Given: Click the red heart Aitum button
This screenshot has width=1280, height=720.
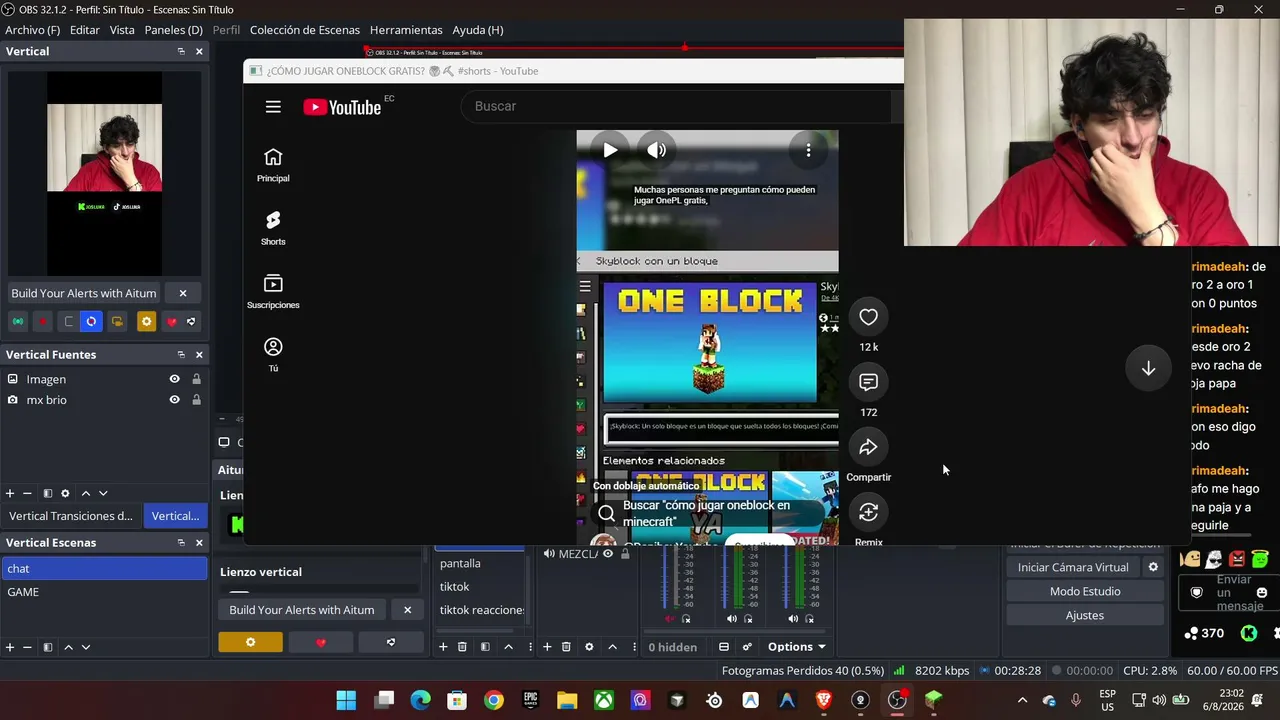Looking at the screenshot, I should (x=320, y=642).
